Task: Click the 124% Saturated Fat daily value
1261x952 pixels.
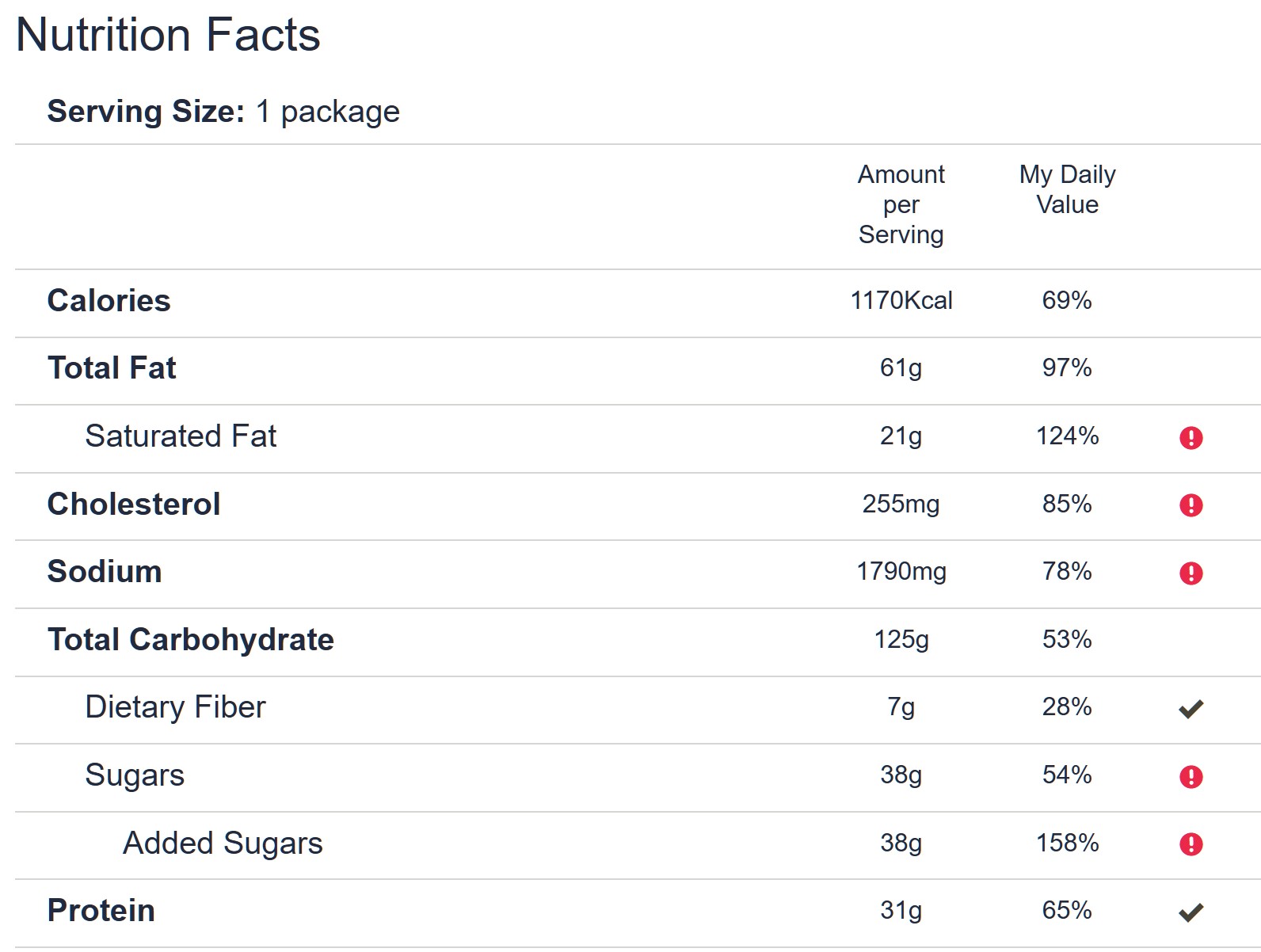Action: point(1067,436)
